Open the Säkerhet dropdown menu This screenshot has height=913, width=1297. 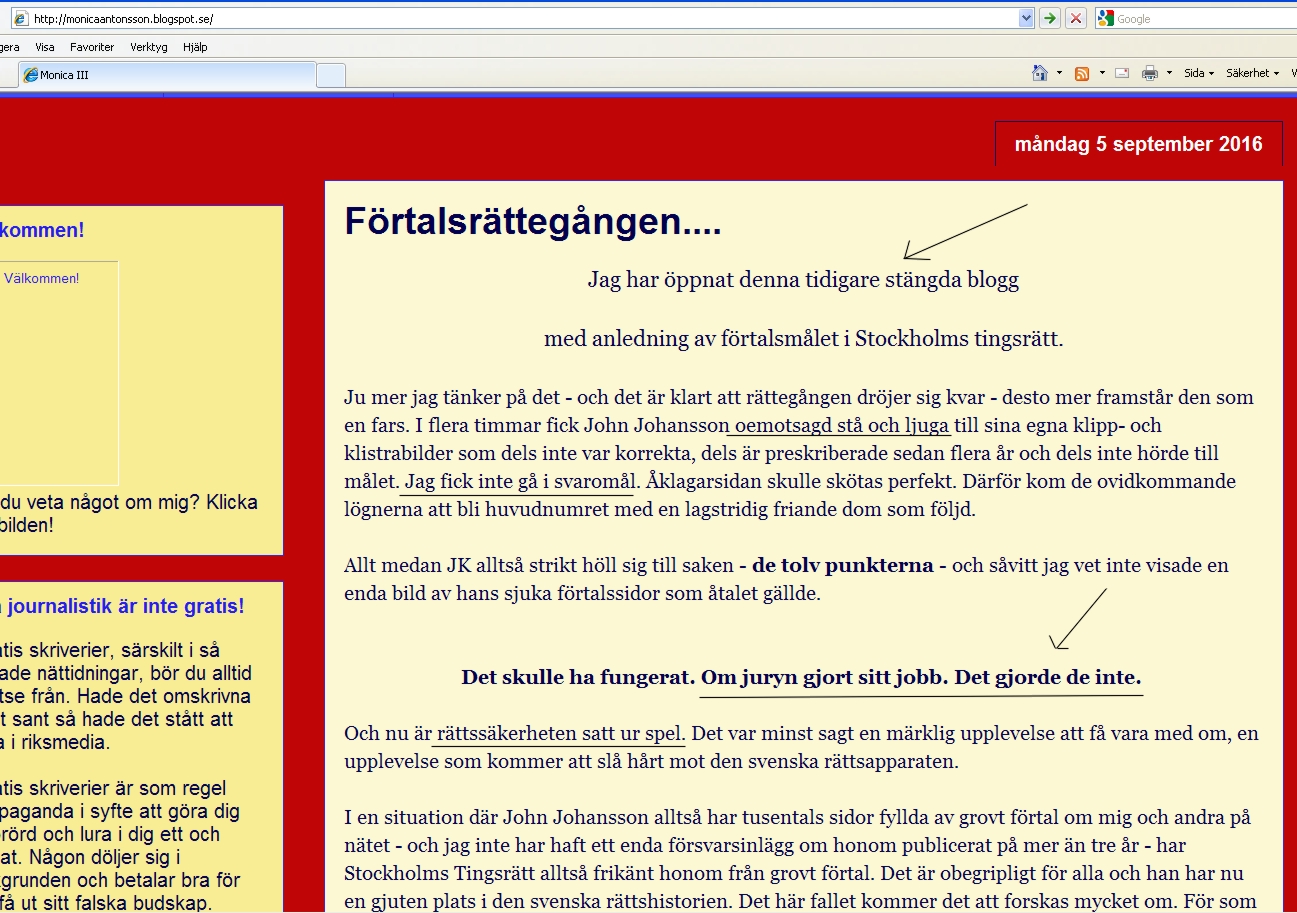tap(1253, 73)
